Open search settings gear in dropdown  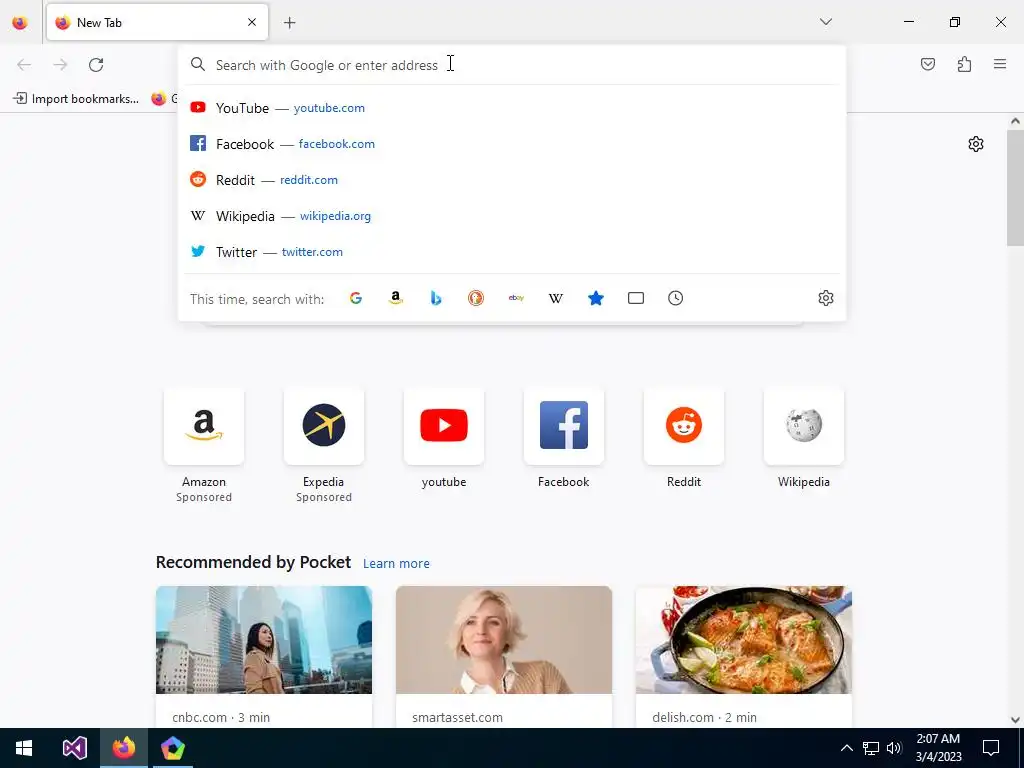click(825, 298)
